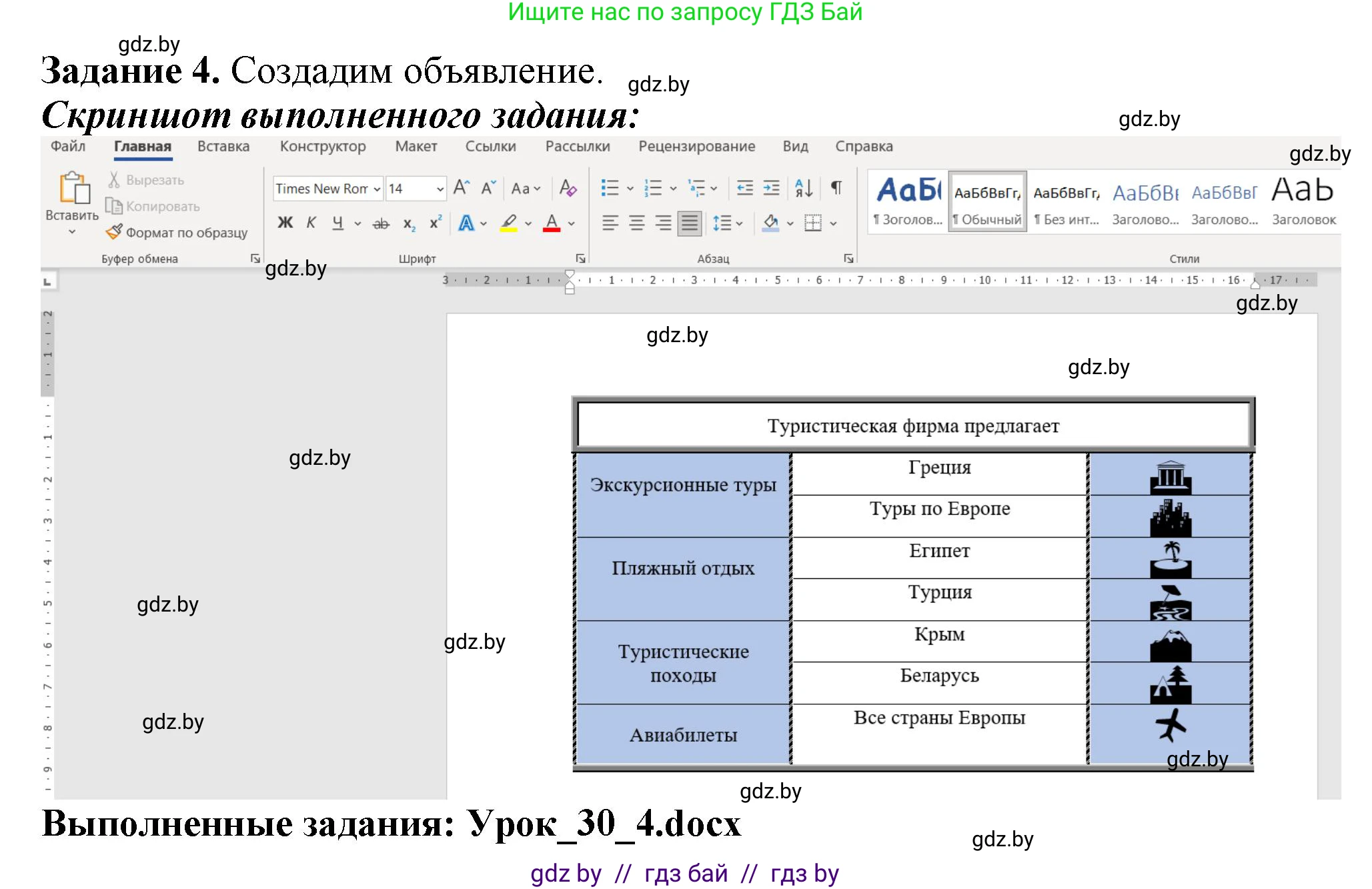Select the alphabetical sort icon
1372x889 pixels.
click(x=803, y=189)
